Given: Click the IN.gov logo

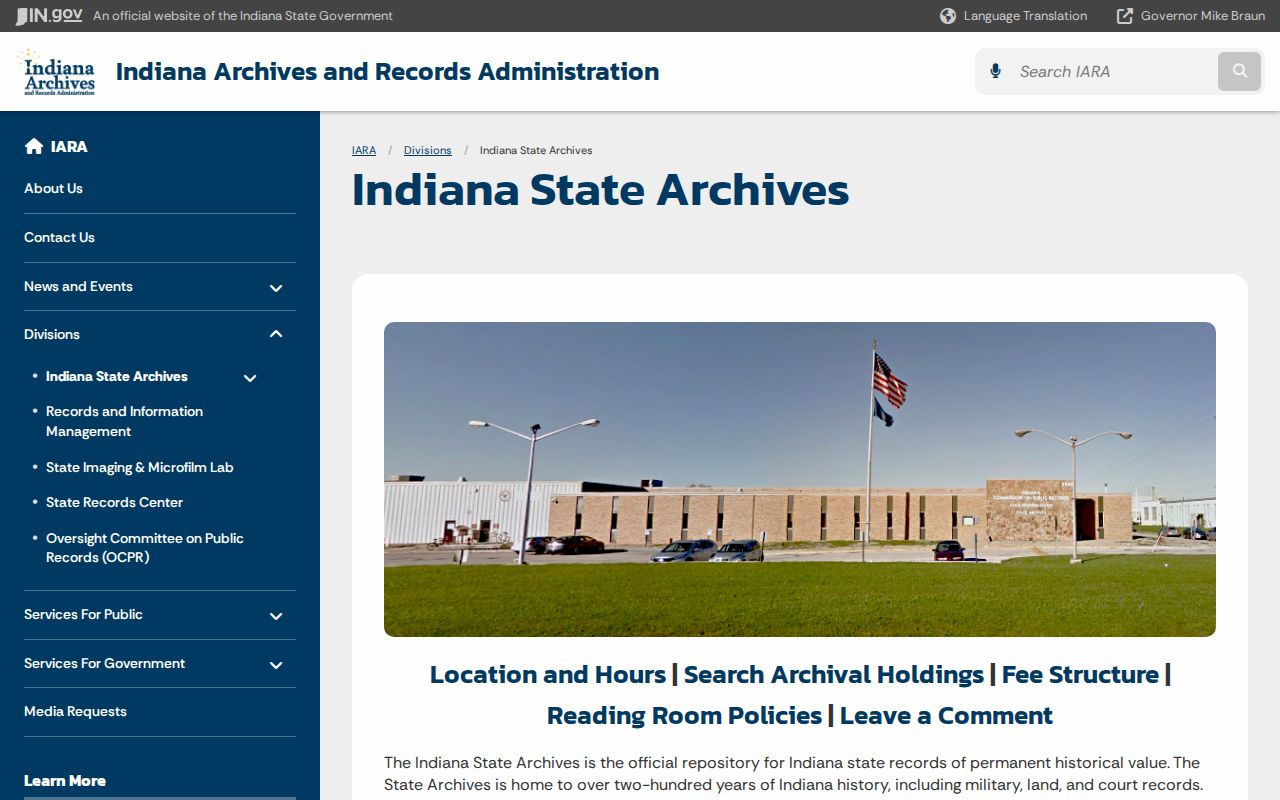Looking at the screenshot, I should pos(49,16).
